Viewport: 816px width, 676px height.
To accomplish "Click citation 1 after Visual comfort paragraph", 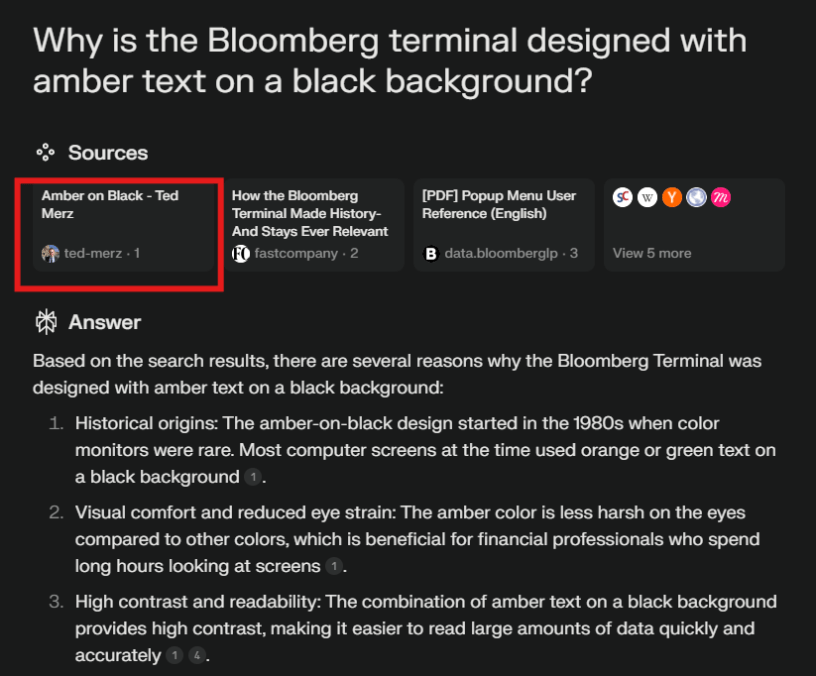I will pos(333,567).
